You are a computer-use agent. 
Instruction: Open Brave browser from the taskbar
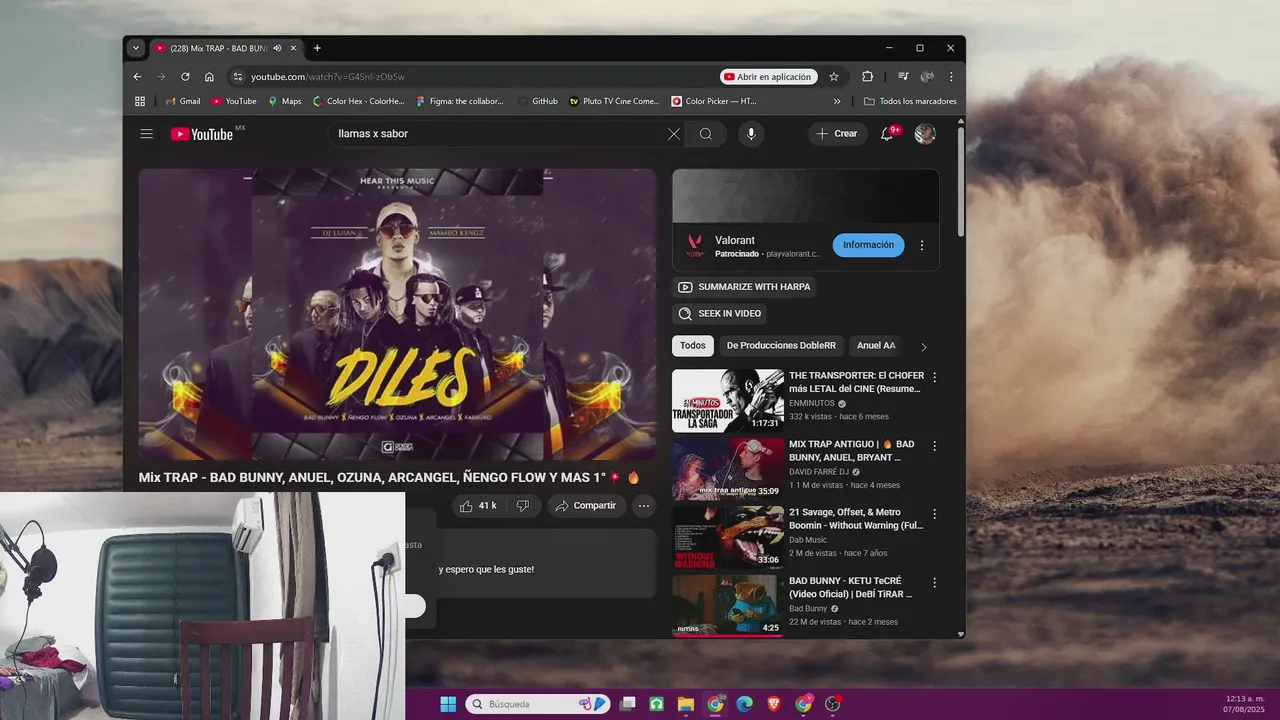(x=774, y=704)
